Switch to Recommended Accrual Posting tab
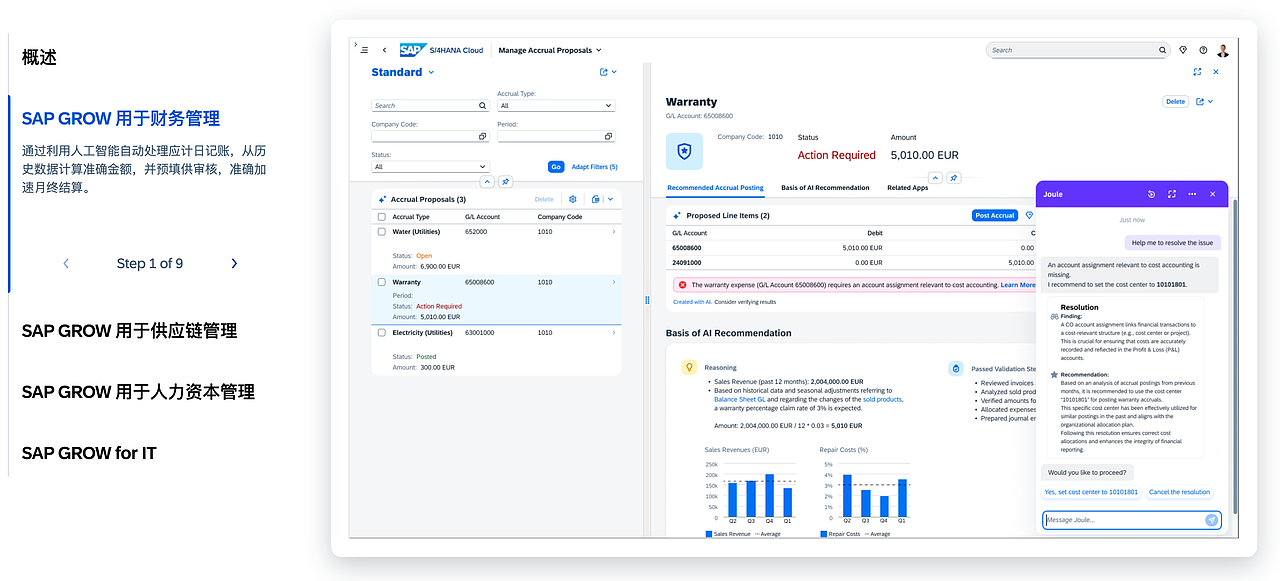Image resolution: width=1280 pixels, height=581 pixels. [x=715, y=188]
